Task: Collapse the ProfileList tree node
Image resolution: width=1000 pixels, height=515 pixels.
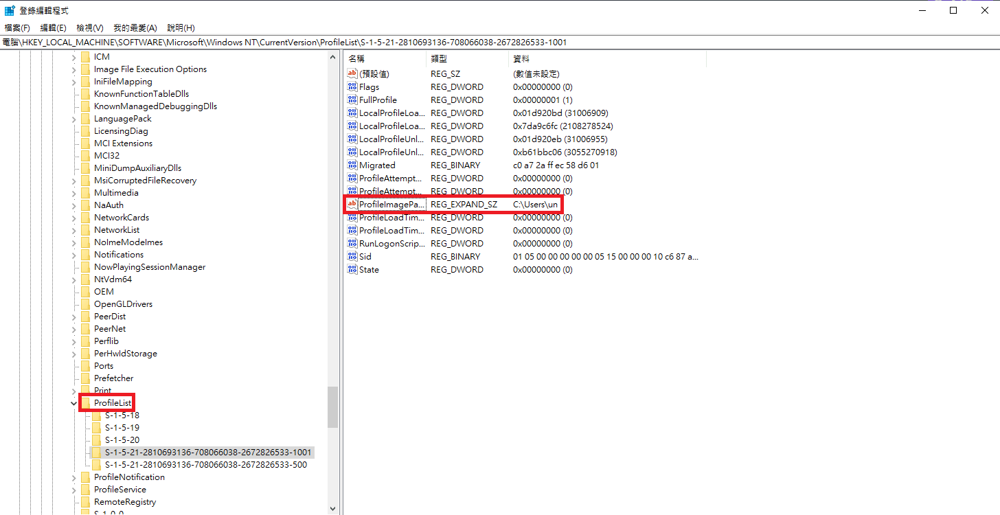Action: [74, 403]
